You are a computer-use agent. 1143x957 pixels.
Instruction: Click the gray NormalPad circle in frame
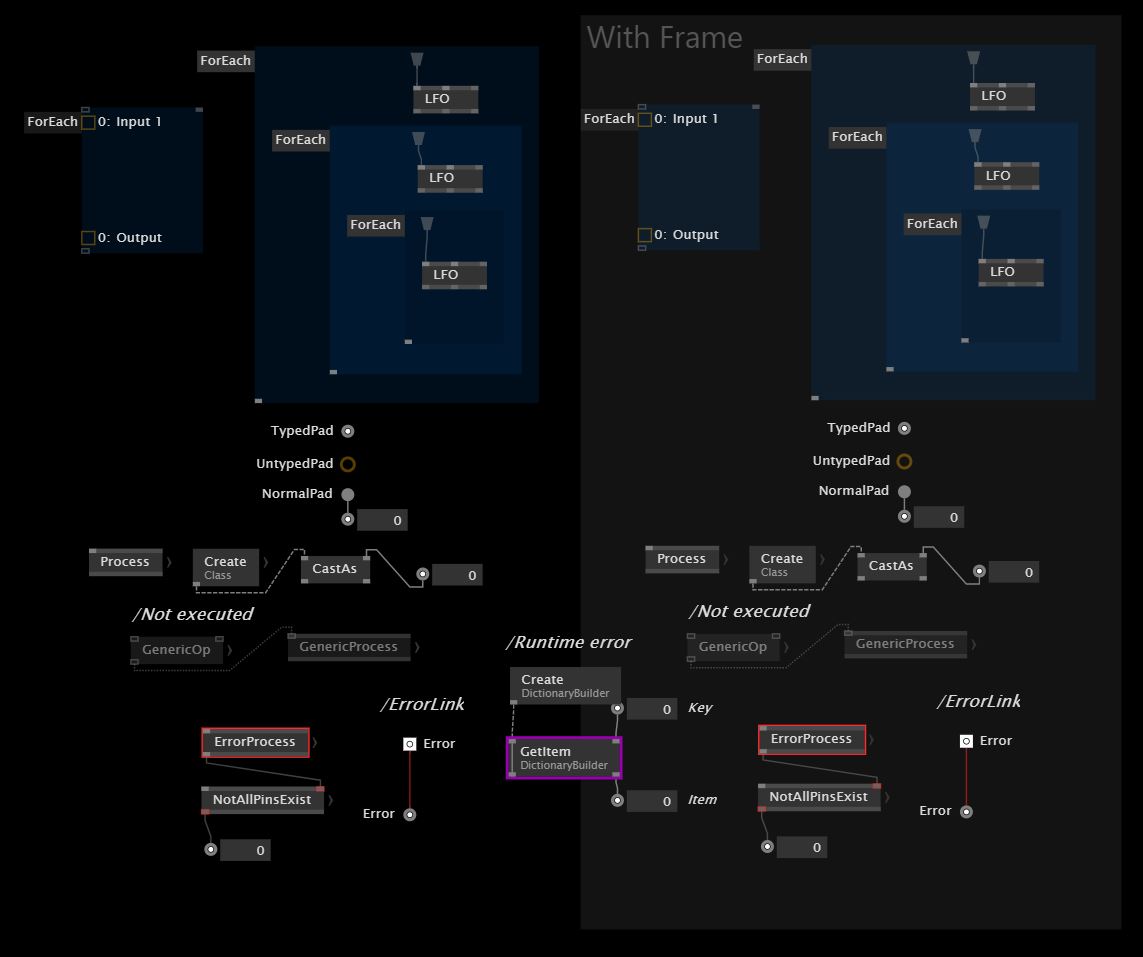[x=904, y=491]
